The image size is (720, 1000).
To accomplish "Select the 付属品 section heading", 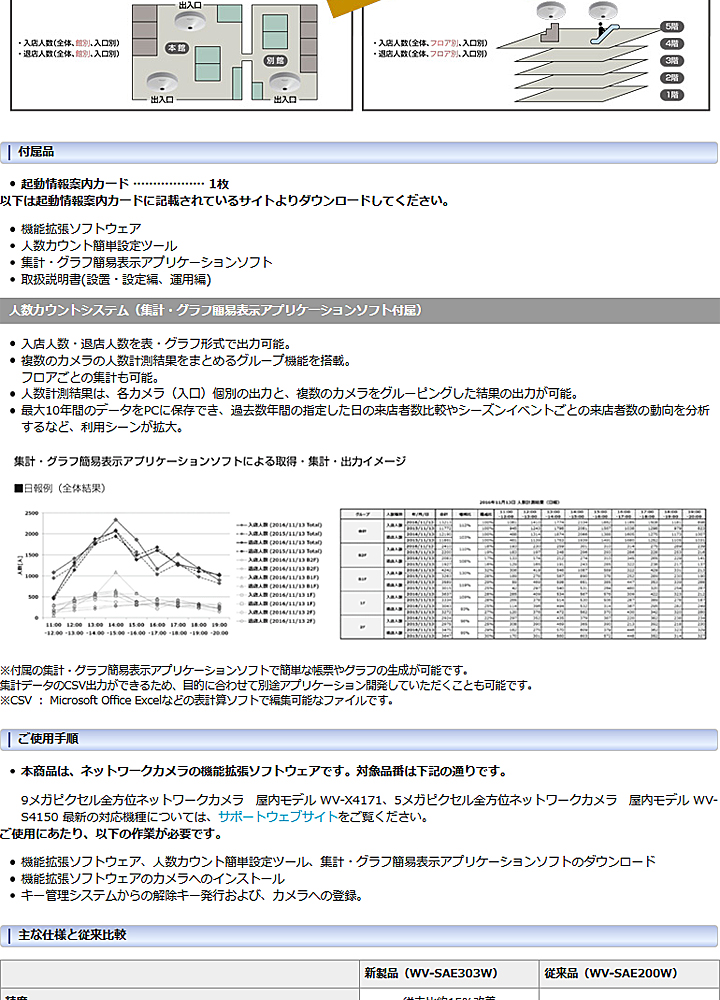I will 359,152.
